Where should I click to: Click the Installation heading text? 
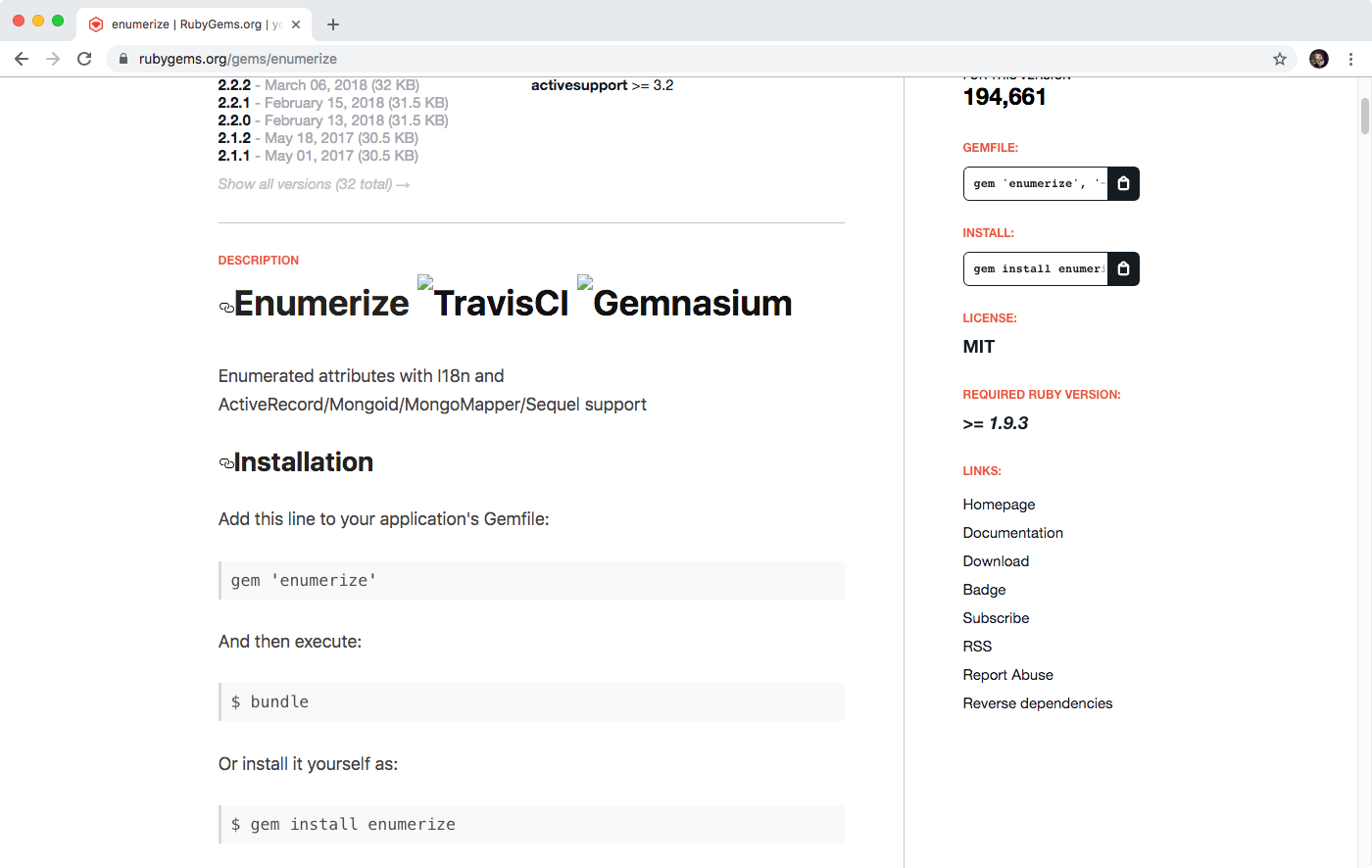[x=304, y=462]
